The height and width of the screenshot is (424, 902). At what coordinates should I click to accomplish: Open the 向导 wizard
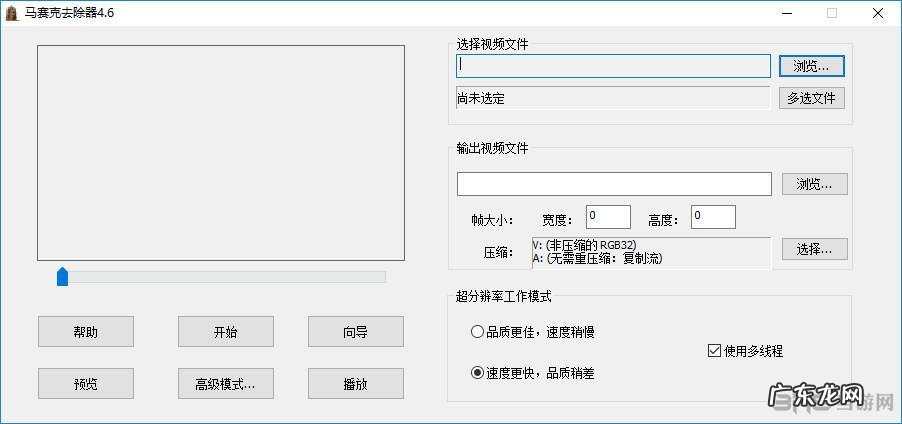[x=355, y=332]
